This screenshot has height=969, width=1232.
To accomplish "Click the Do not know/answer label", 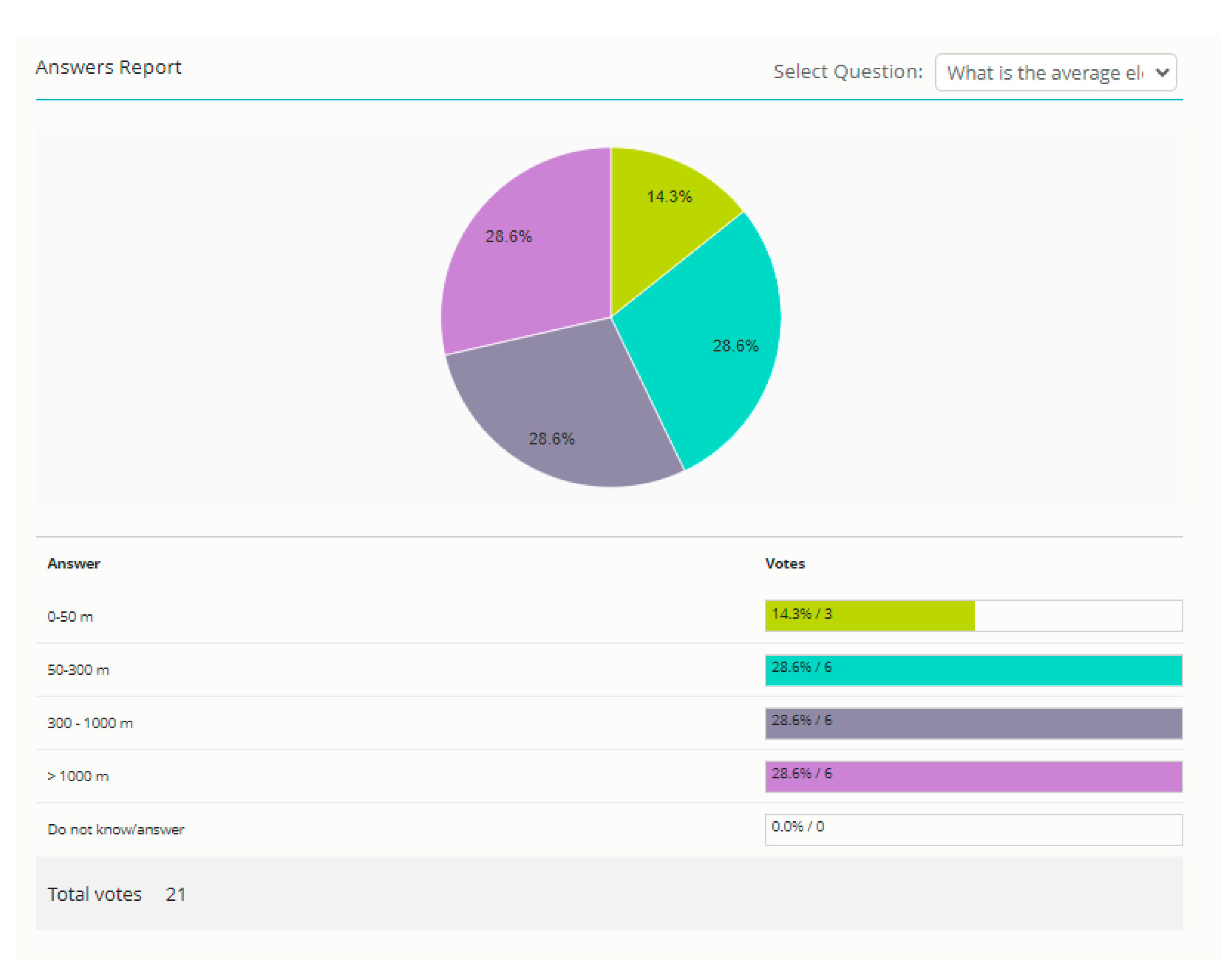I will pyautogui.click(x=116, y=829).
